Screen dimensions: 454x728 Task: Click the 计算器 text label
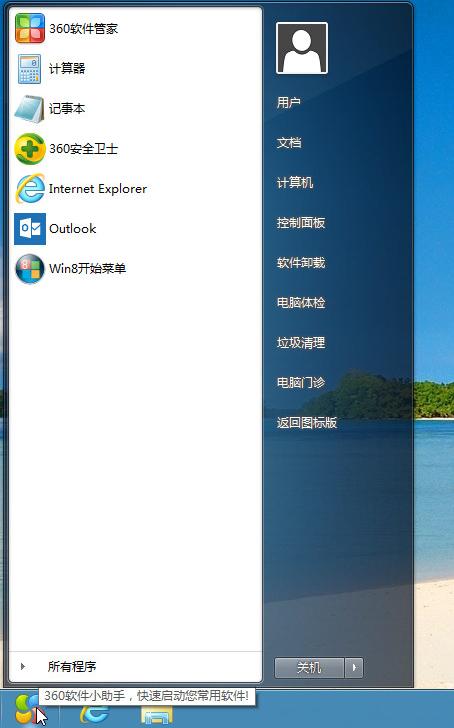point(67,69)
